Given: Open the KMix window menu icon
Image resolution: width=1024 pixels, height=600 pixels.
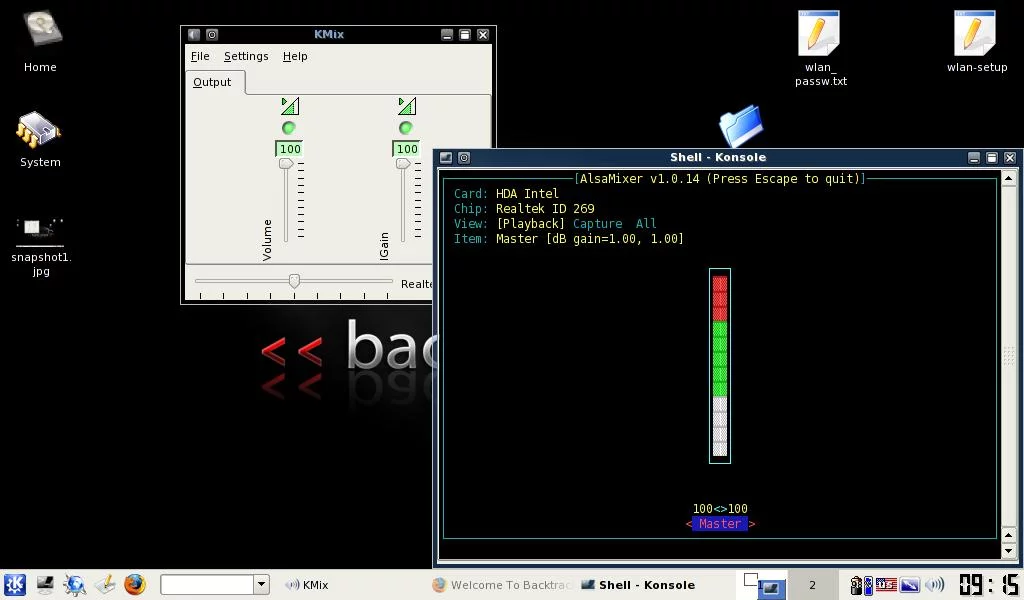Looking at the screenshot, I should click(x=194, y=35).
